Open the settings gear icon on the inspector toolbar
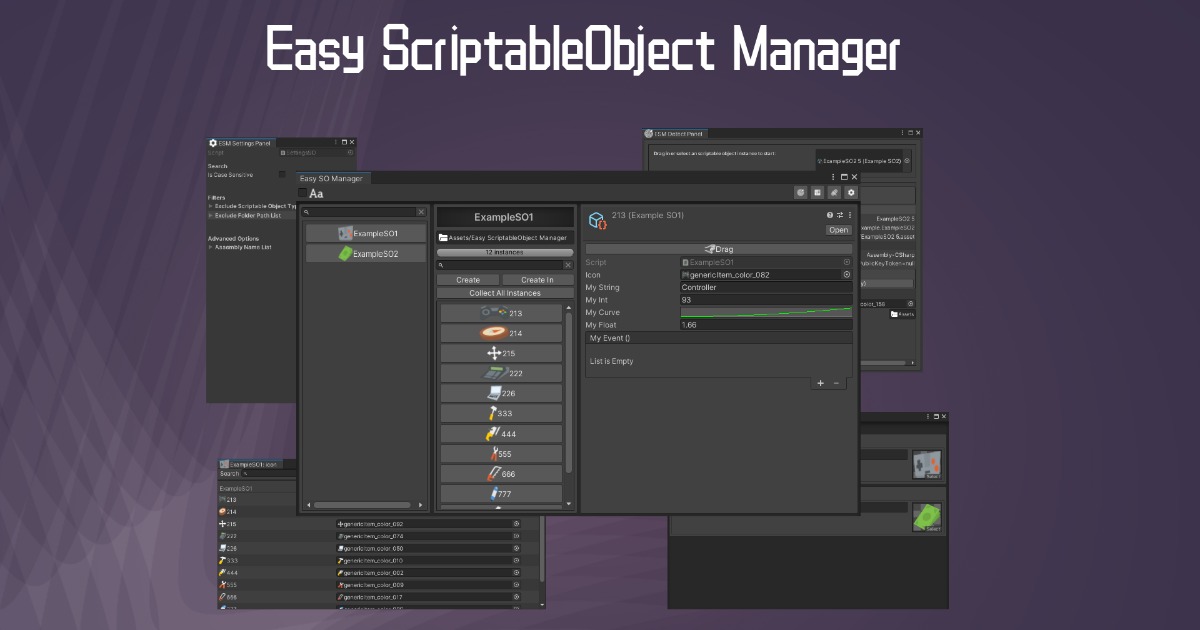Viewport: 1200px width, 630px height. point(851,192)
